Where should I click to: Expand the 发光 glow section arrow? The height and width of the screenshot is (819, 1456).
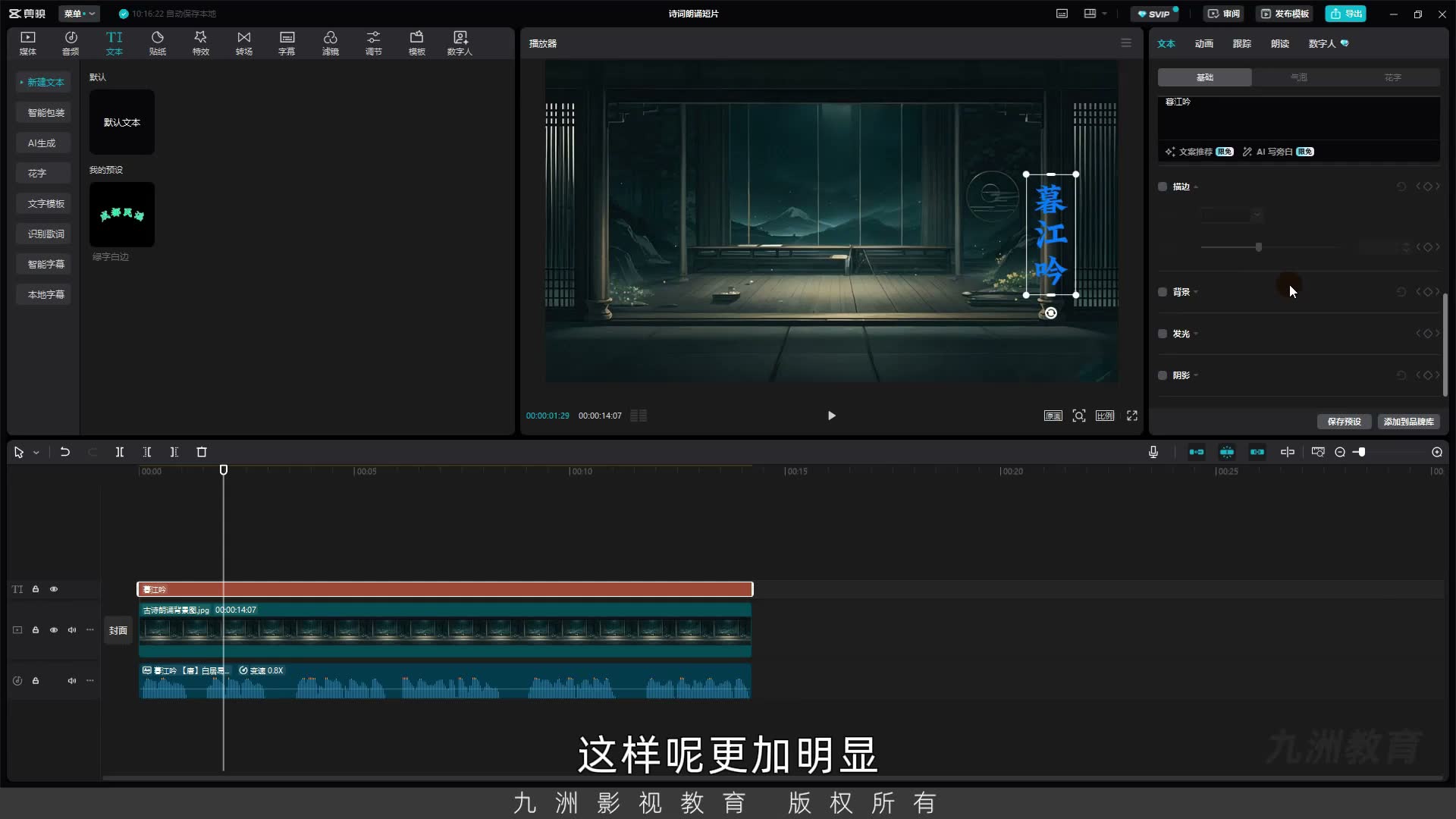point(1196,334)
